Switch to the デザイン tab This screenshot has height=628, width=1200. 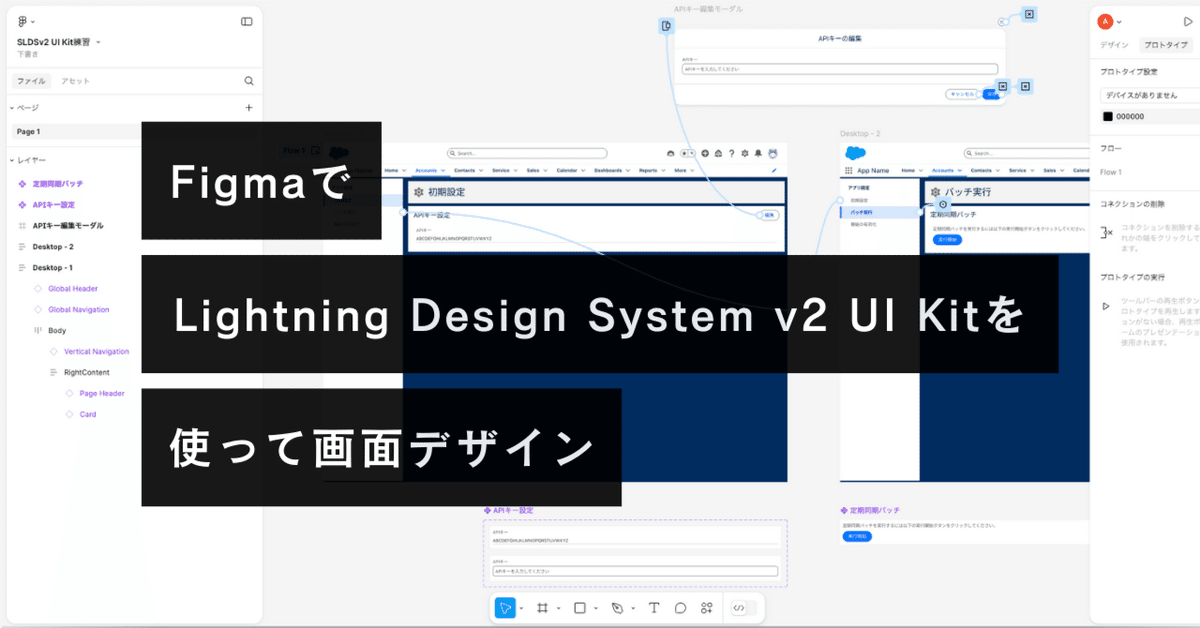(x=1117, y=44)
